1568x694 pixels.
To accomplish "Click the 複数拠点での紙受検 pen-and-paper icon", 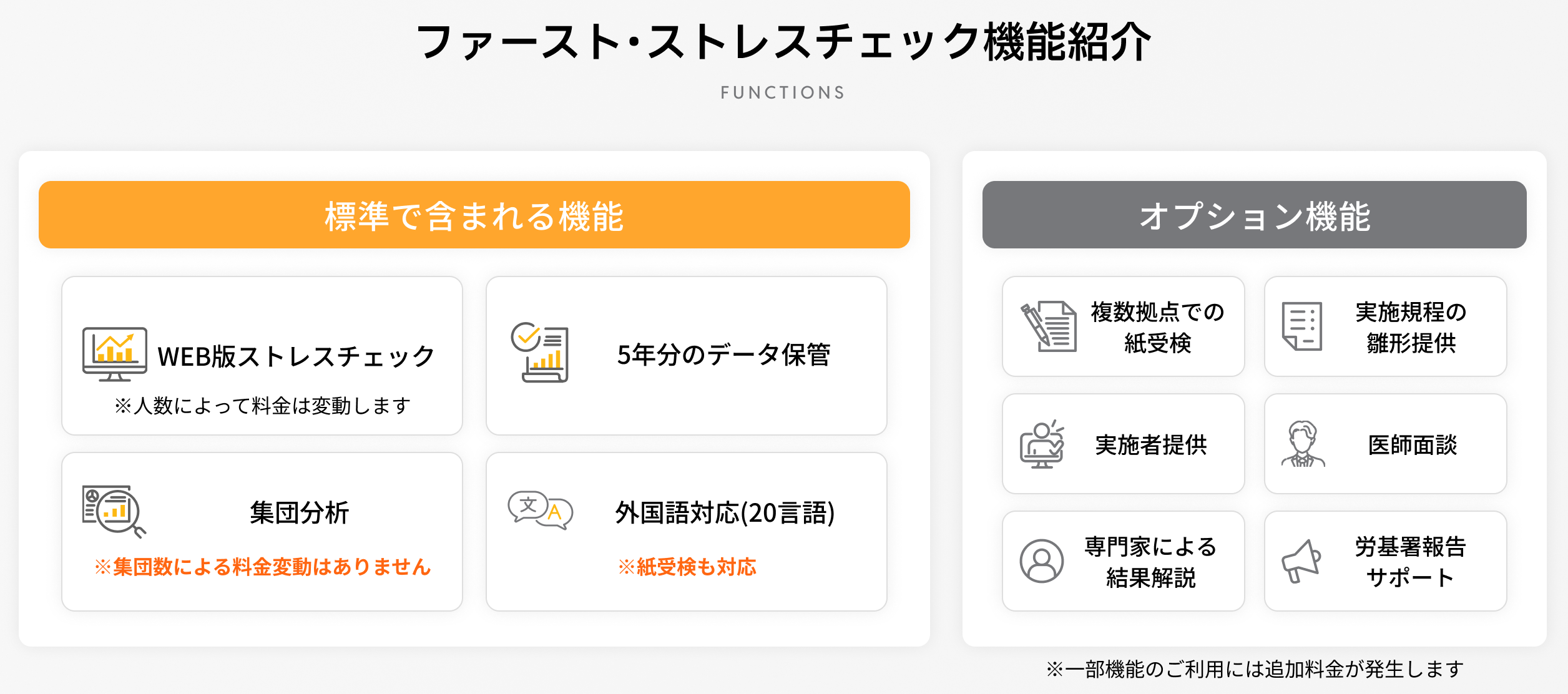I will [1049, 326].
